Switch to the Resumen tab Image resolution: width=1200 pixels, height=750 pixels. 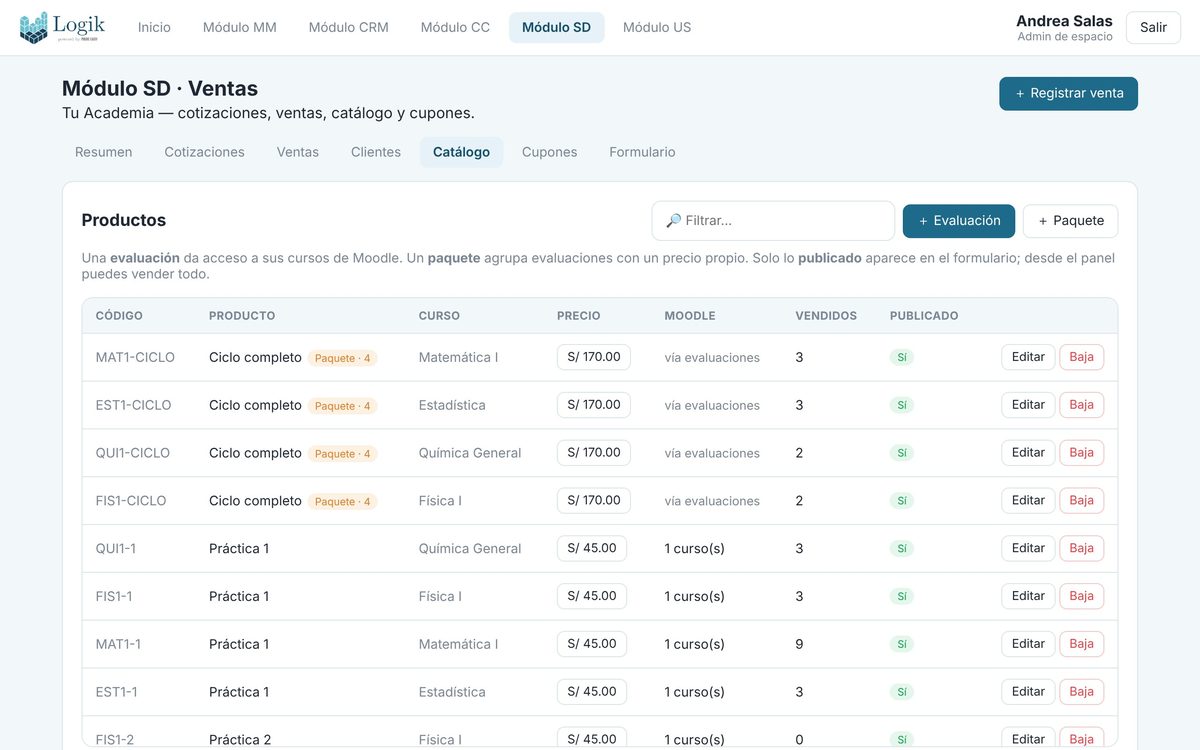(x=104, y=152)
